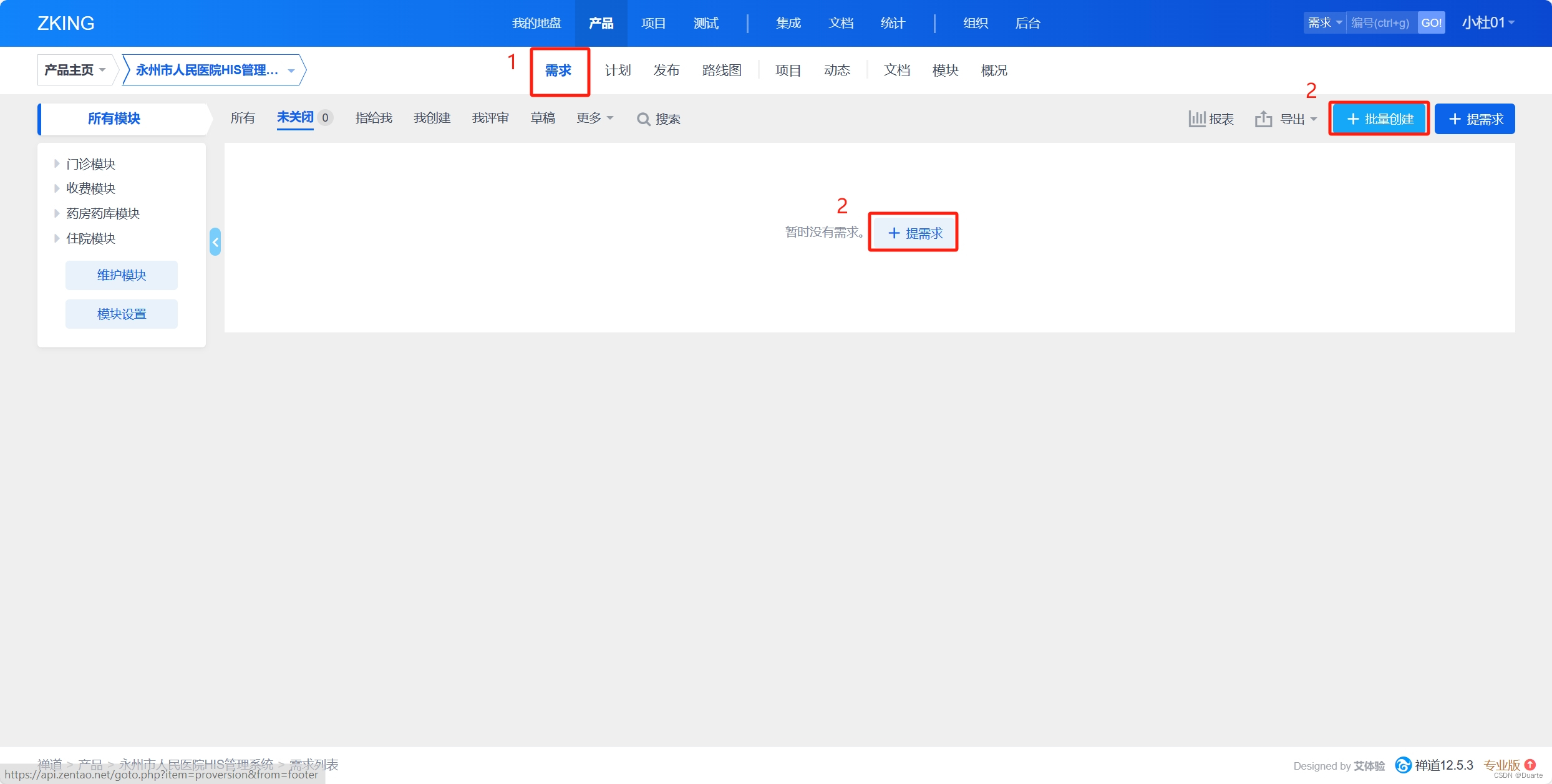Open the 更多 filter dropdown

click(x=594, y=118)
